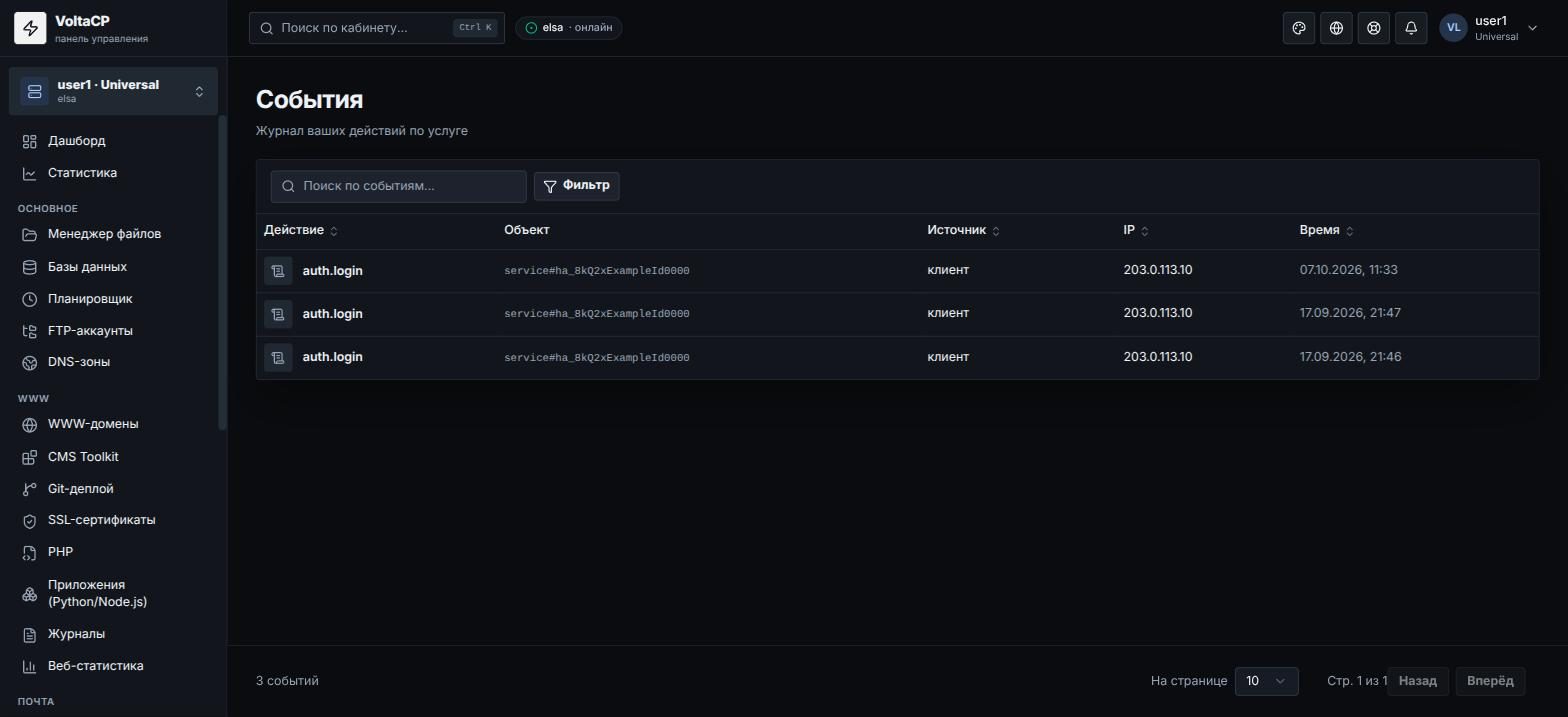
Task: Open Журналы in the sidebar
Action: point(113,634)
